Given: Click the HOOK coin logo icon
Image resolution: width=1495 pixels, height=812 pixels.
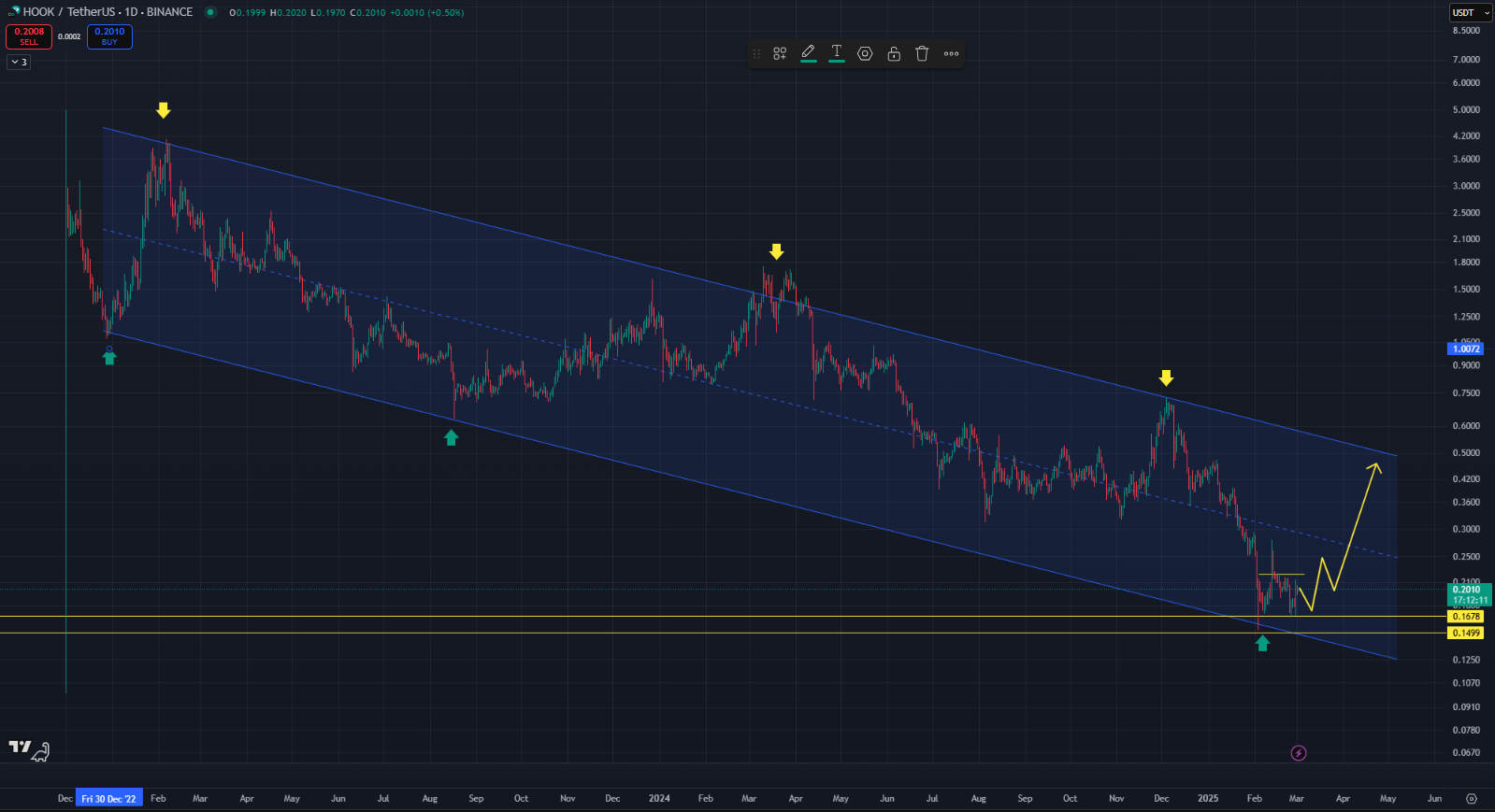Looking at the screenshot, I should point(13,11).
